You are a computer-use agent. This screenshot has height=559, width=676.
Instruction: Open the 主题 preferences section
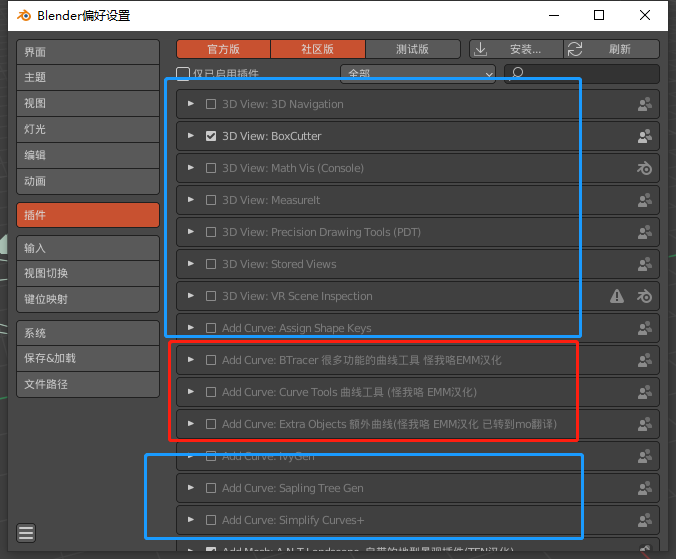pos(88,78)
